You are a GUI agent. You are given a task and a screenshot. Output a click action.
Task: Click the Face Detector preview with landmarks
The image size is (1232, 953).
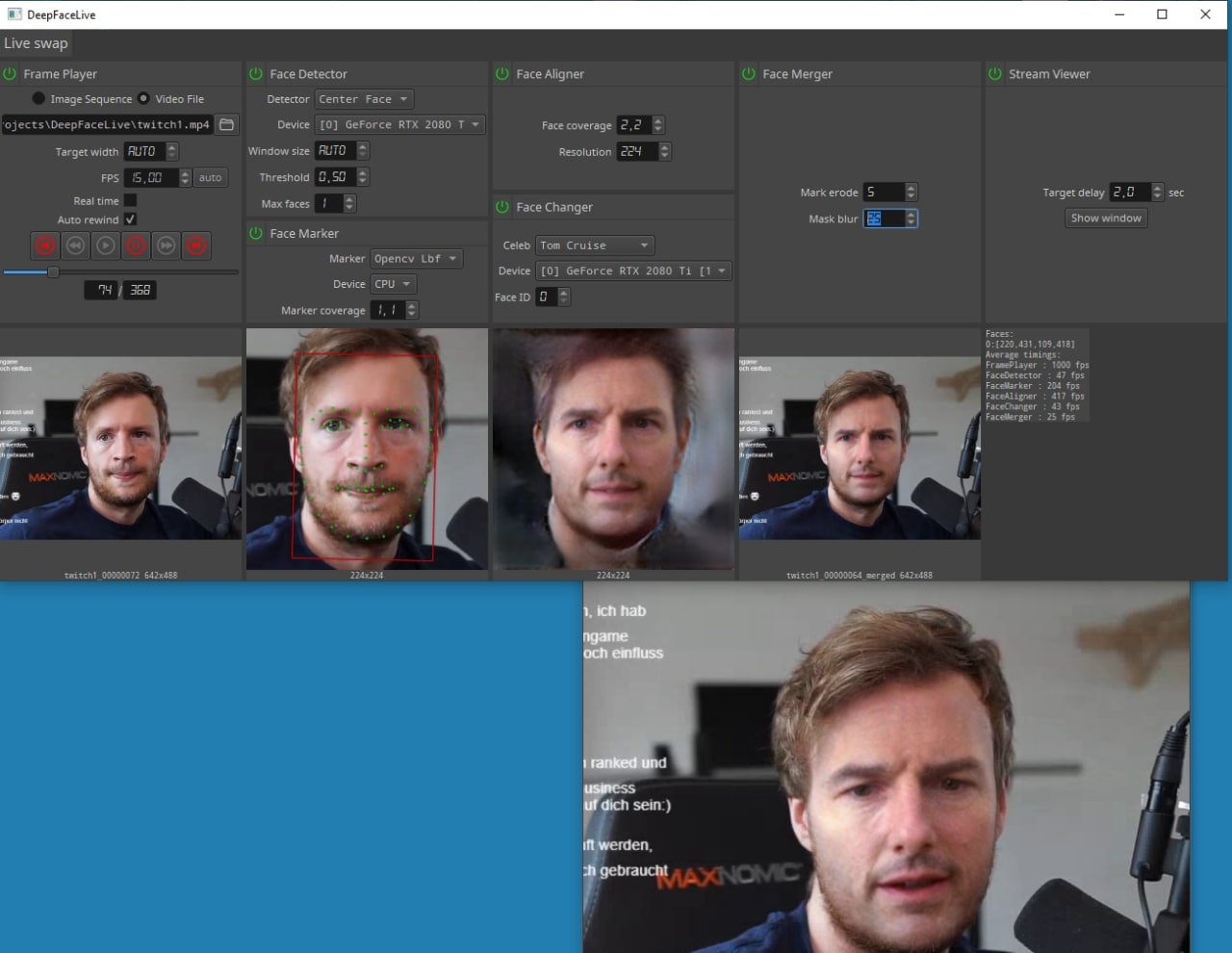pos(367,449)
